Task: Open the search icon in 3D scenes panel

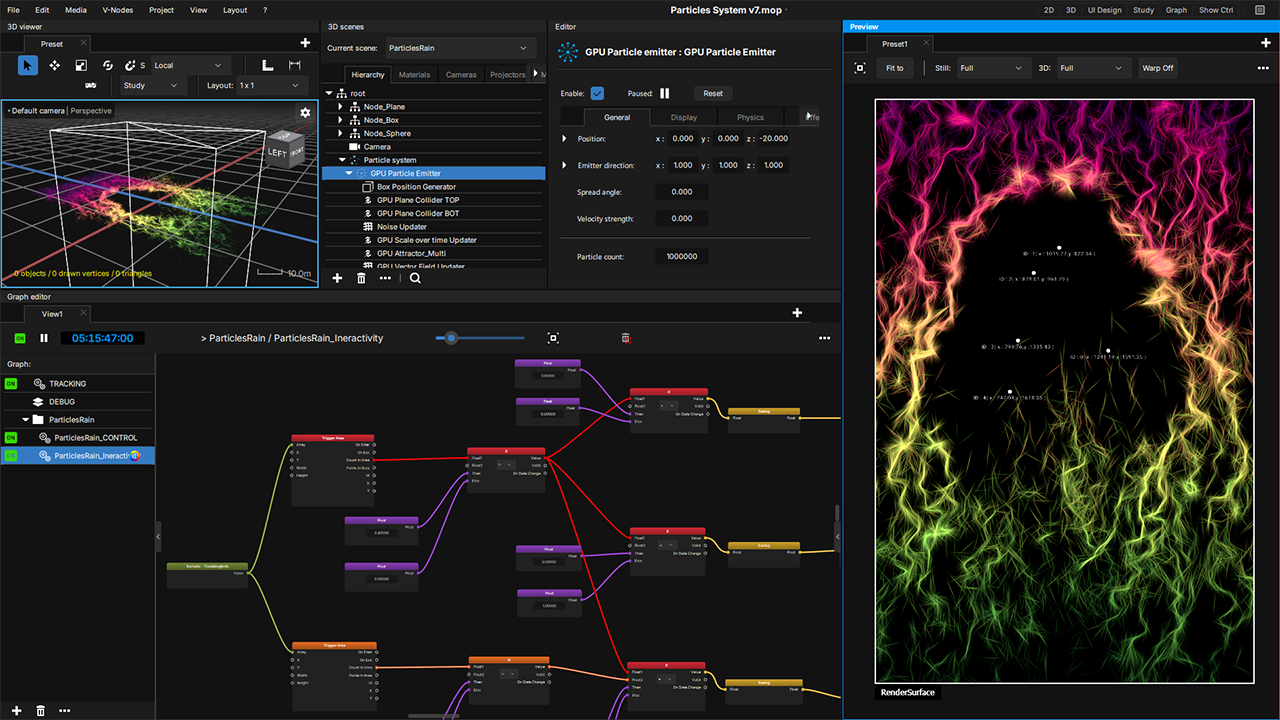Action: click(415, 278)
